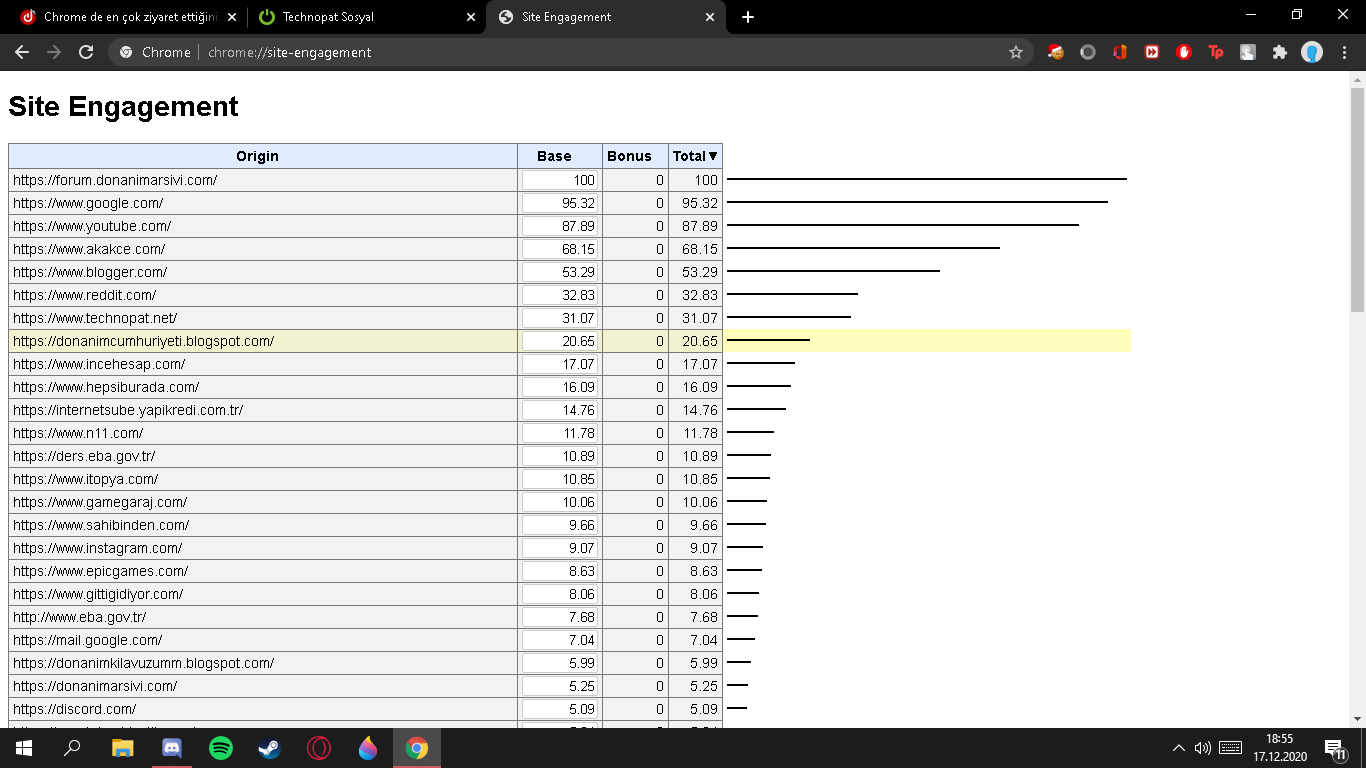Sort the table by the Origin header
Image resolution: width=1366 pixels, height=768 pixels.
263,156
